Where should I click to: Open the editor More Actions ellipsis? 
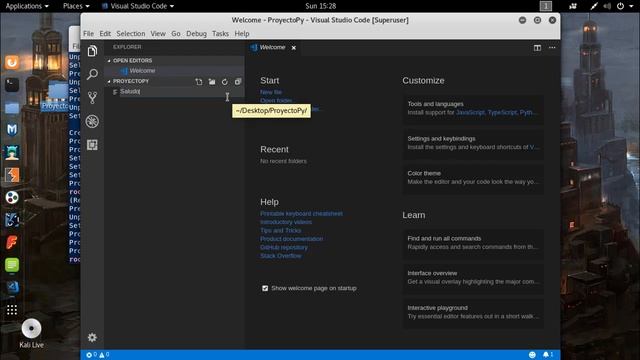(552, 48)
